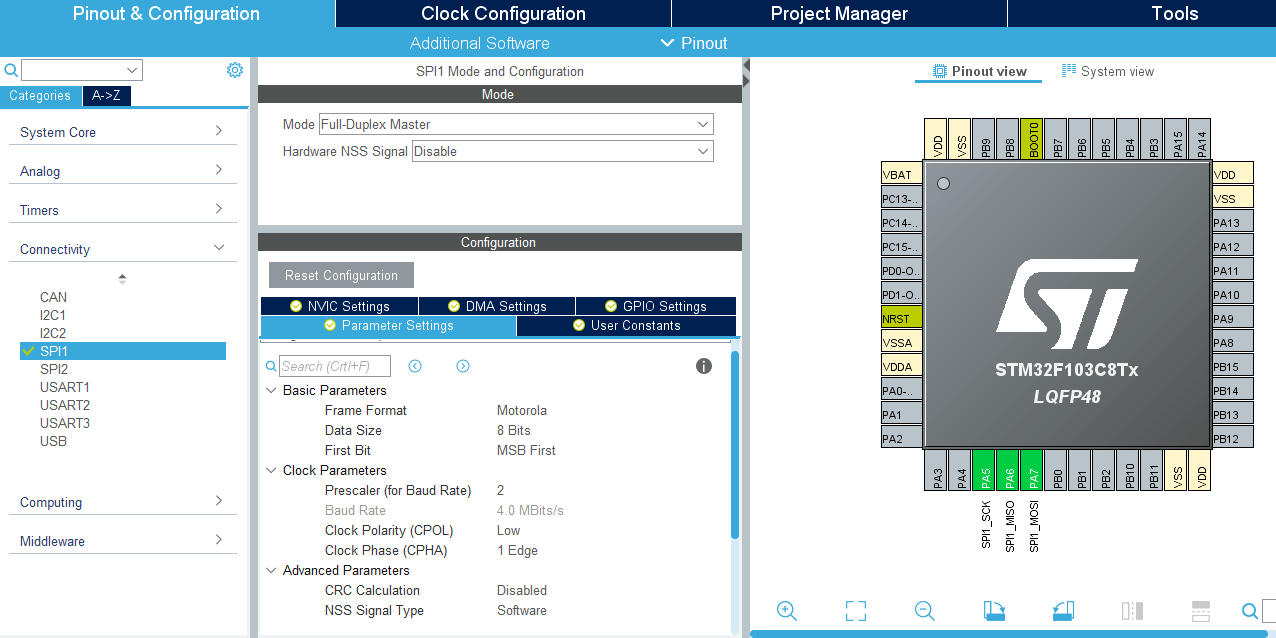Collapse the Connectivity category
This screenshot has height=638, width=1276.
[123, 249]
